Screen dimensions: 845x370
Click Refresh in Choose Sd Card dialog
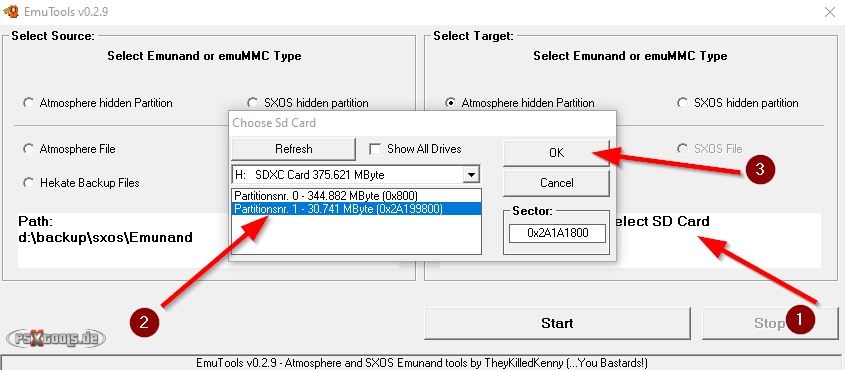293,149
